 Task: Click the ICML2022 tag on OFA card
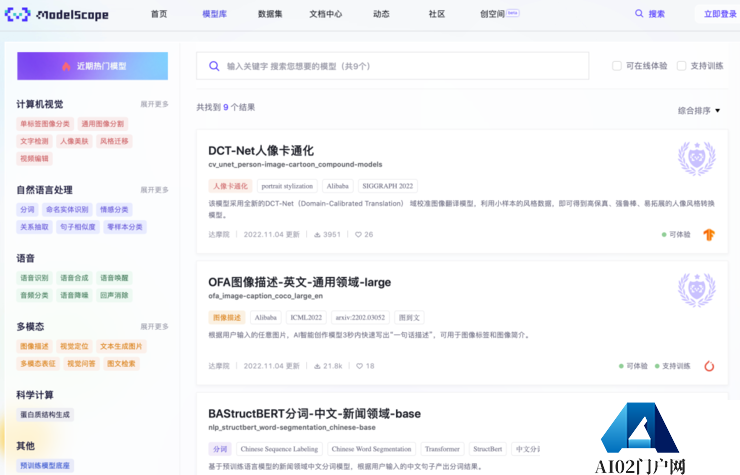click(x=306, y=318)
